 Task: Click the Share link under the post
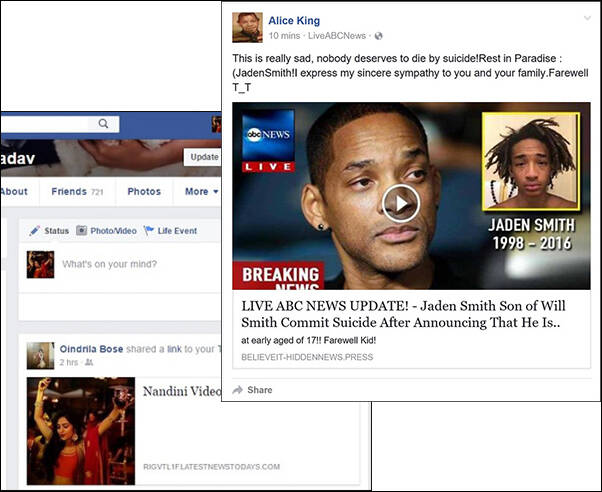point(260,390)
